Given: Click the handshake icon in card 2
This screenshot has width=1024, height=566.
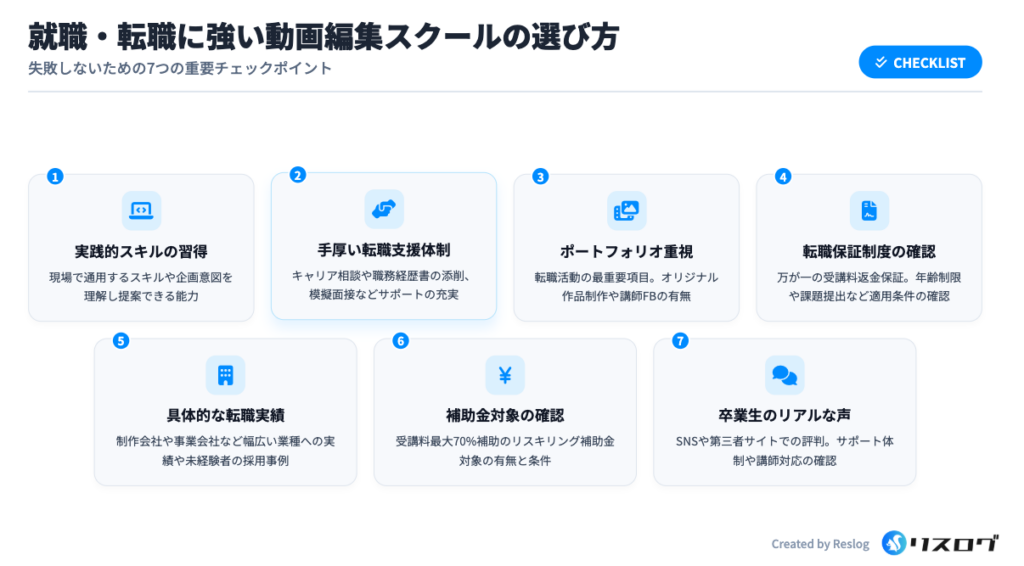Looking at the screenshot, I should (384, 209).
